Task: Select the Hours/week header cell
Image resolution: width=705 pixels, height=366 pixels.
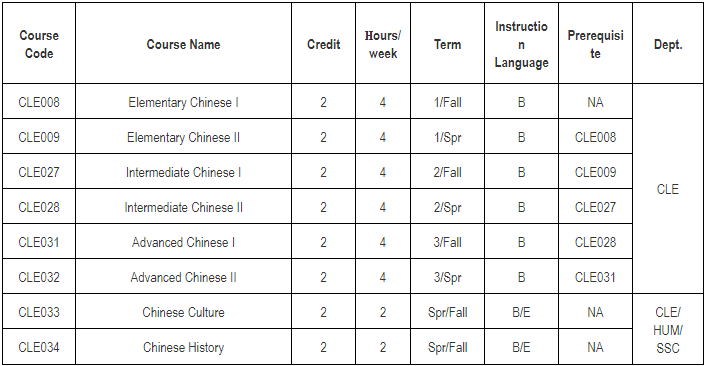Action: click(x=383, y=44)
